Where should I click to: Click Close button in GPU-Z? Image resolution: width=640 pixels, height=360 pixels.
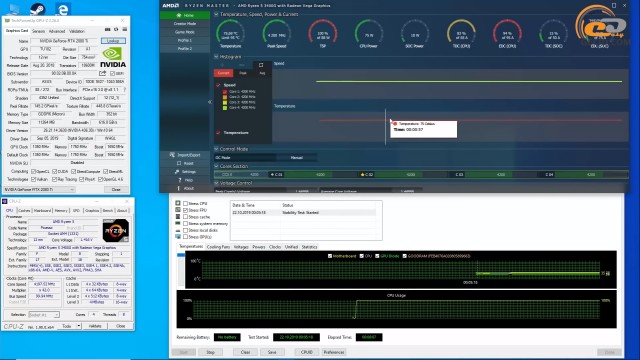point(116,189)
